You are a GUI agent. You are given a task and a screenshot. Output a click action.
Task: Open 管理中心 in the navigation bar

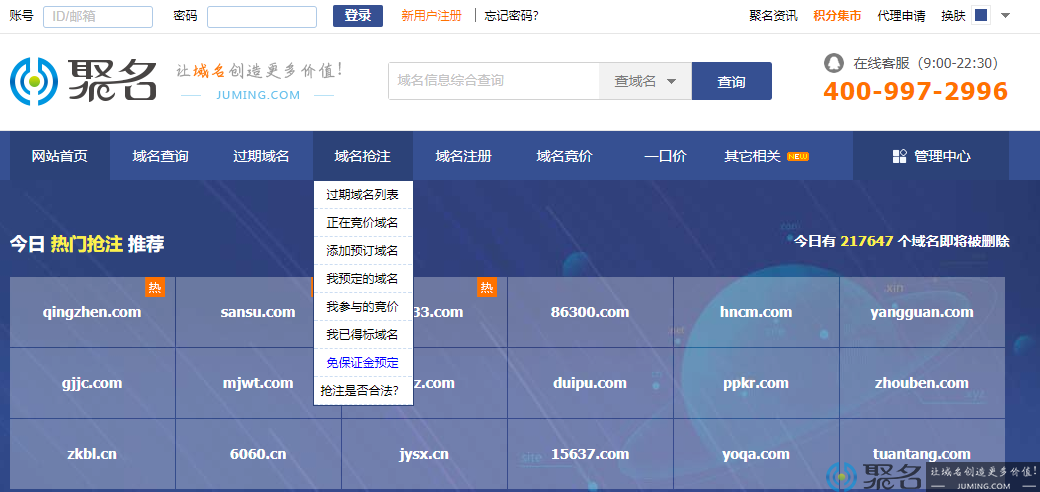point(931,156)
